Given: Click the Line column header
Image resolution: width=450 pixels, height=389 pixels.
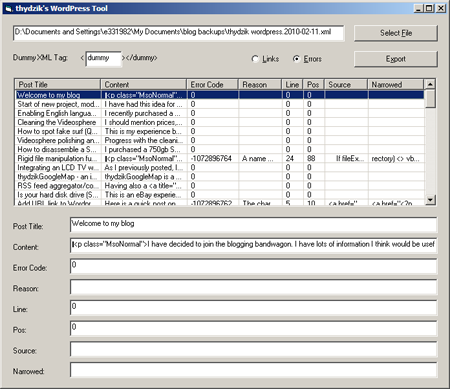Looking at the screenshot, I should (292, 84).
